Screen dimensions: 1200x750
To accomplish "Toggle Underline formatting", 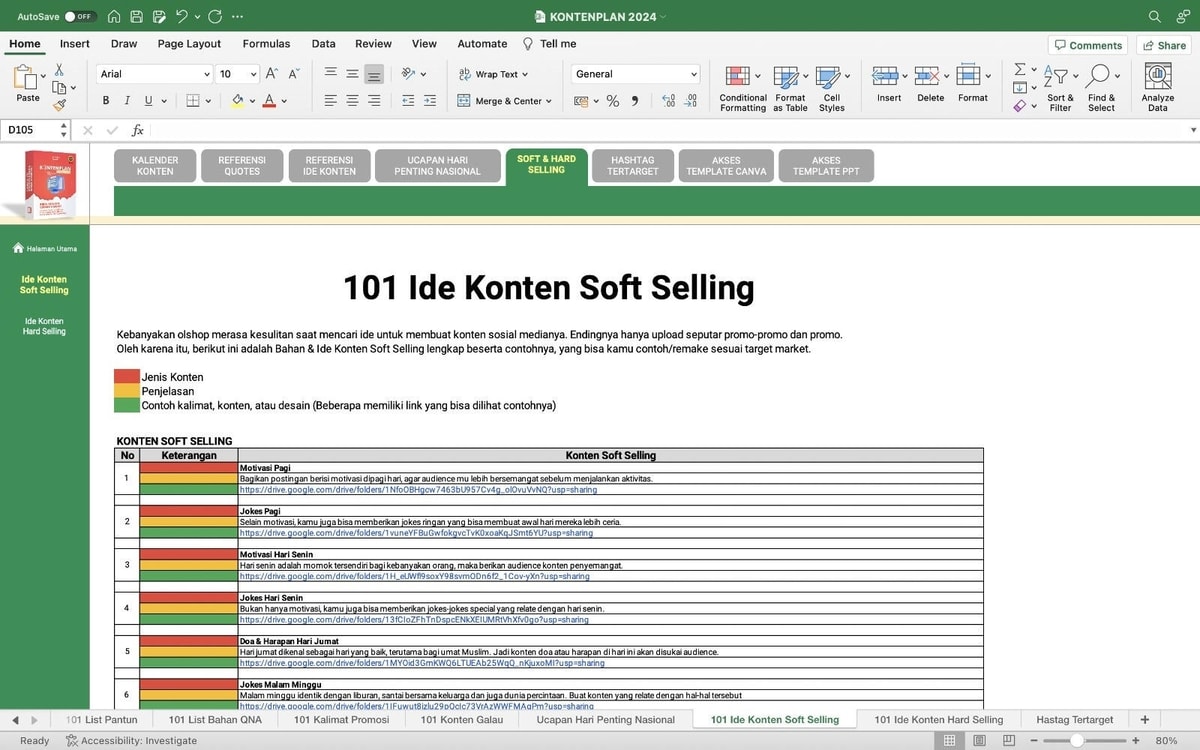I will [x=148, y=101].
